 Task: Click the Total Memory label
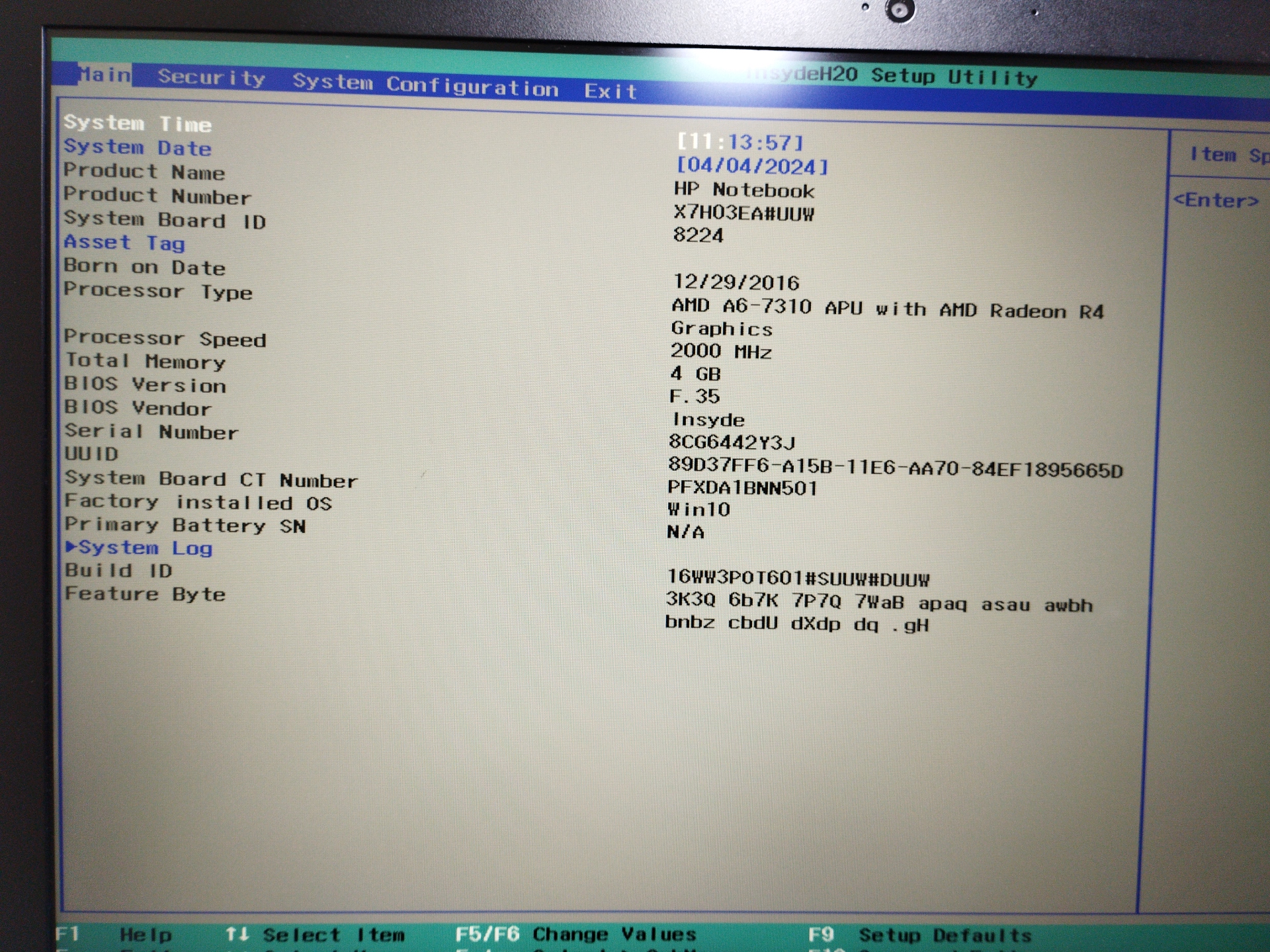coord(145,361)
